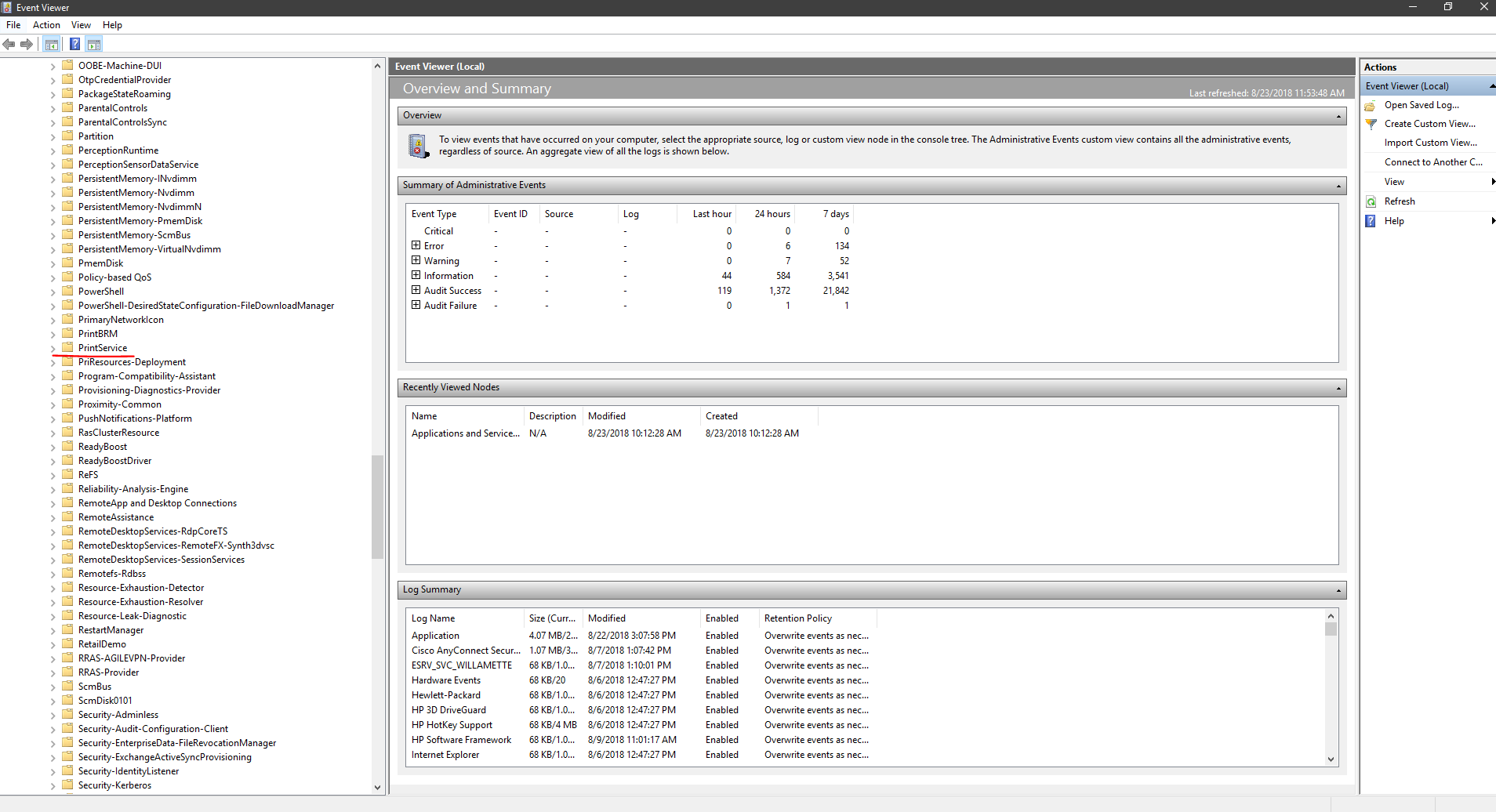
Task: Click the RetailDemo folder icon
Action: point(68,643)
